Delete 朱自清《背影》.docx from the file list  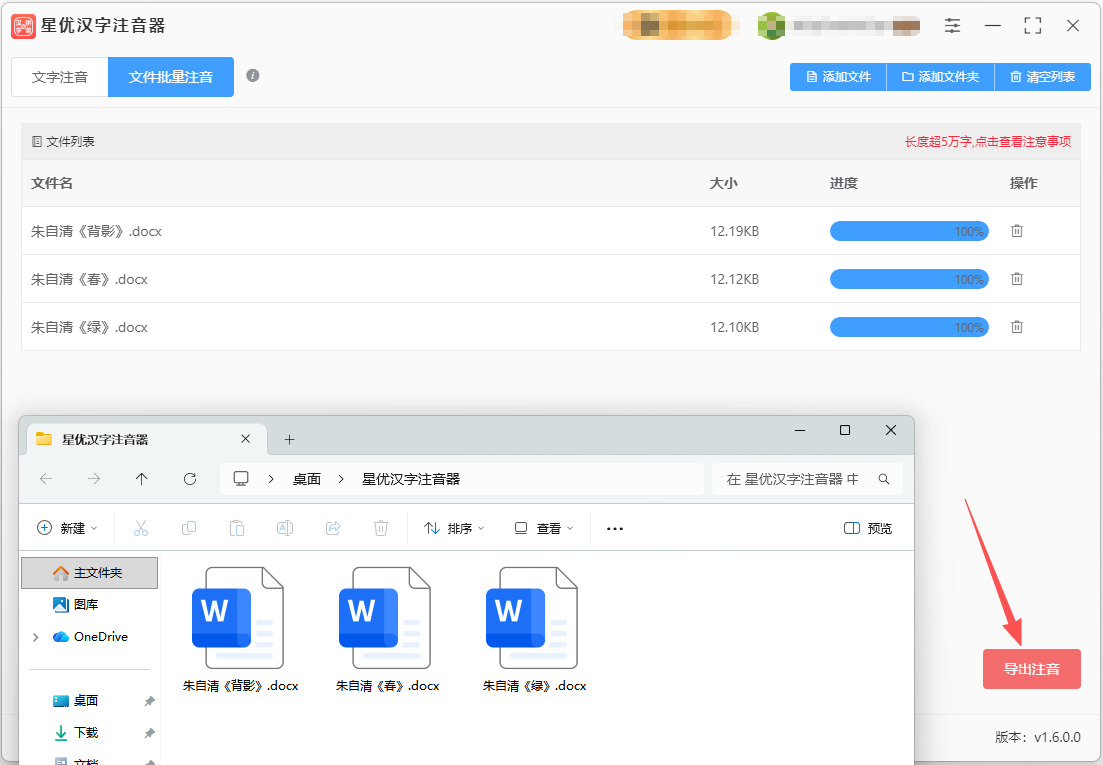pos(1016,231)
